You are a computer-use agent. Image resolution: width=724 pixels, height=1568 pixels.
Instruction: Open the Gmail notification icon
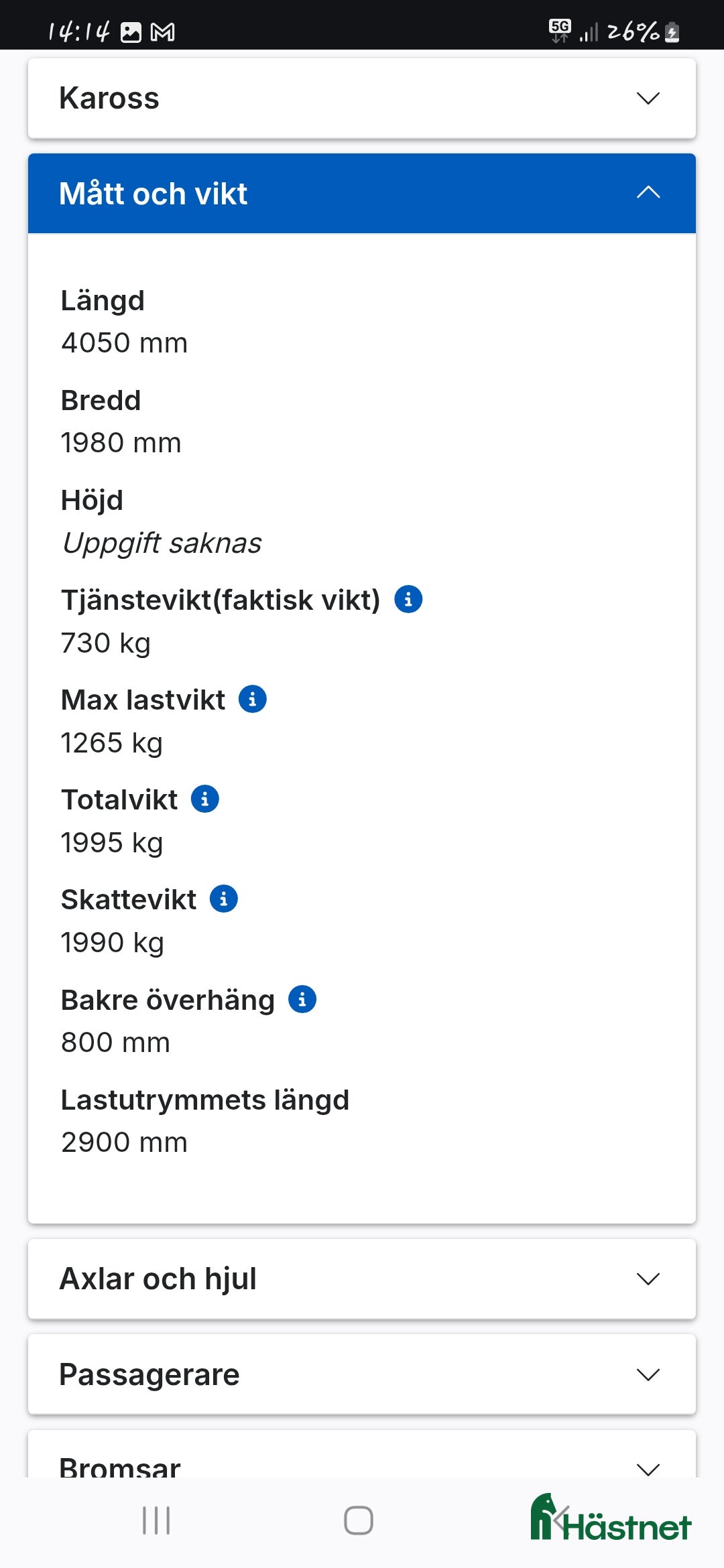point(163,30)
